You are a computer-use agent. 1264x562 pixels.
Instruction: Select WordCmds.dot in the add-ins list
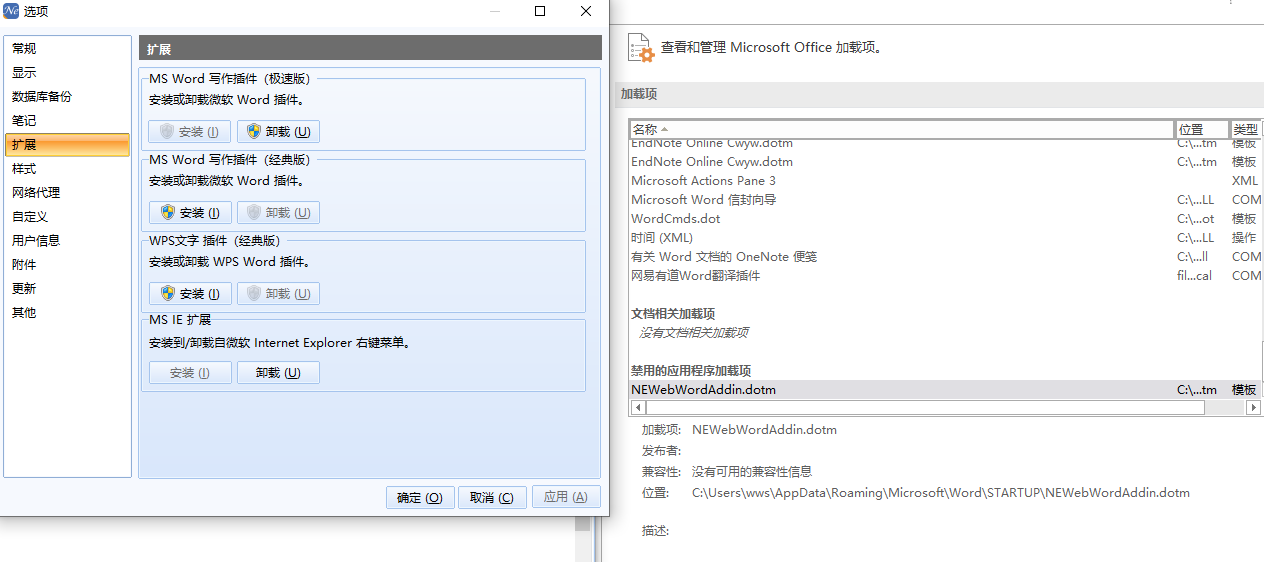tap(944, 218)
